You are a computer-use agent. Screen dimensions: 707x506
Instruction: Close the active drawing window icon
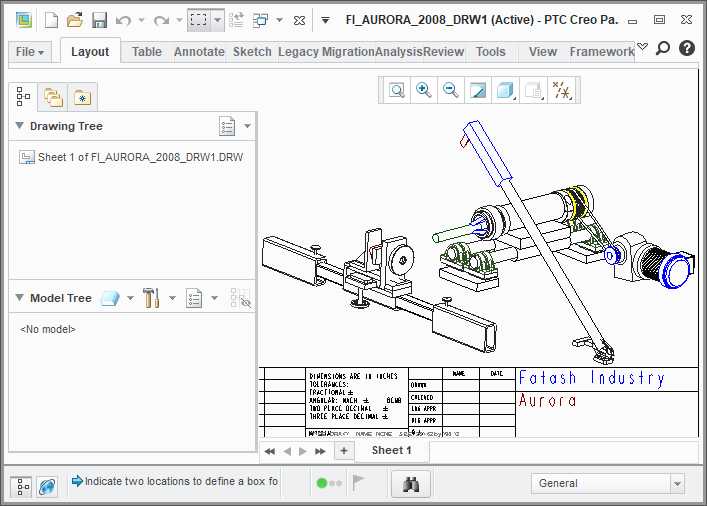pos(299,20)
